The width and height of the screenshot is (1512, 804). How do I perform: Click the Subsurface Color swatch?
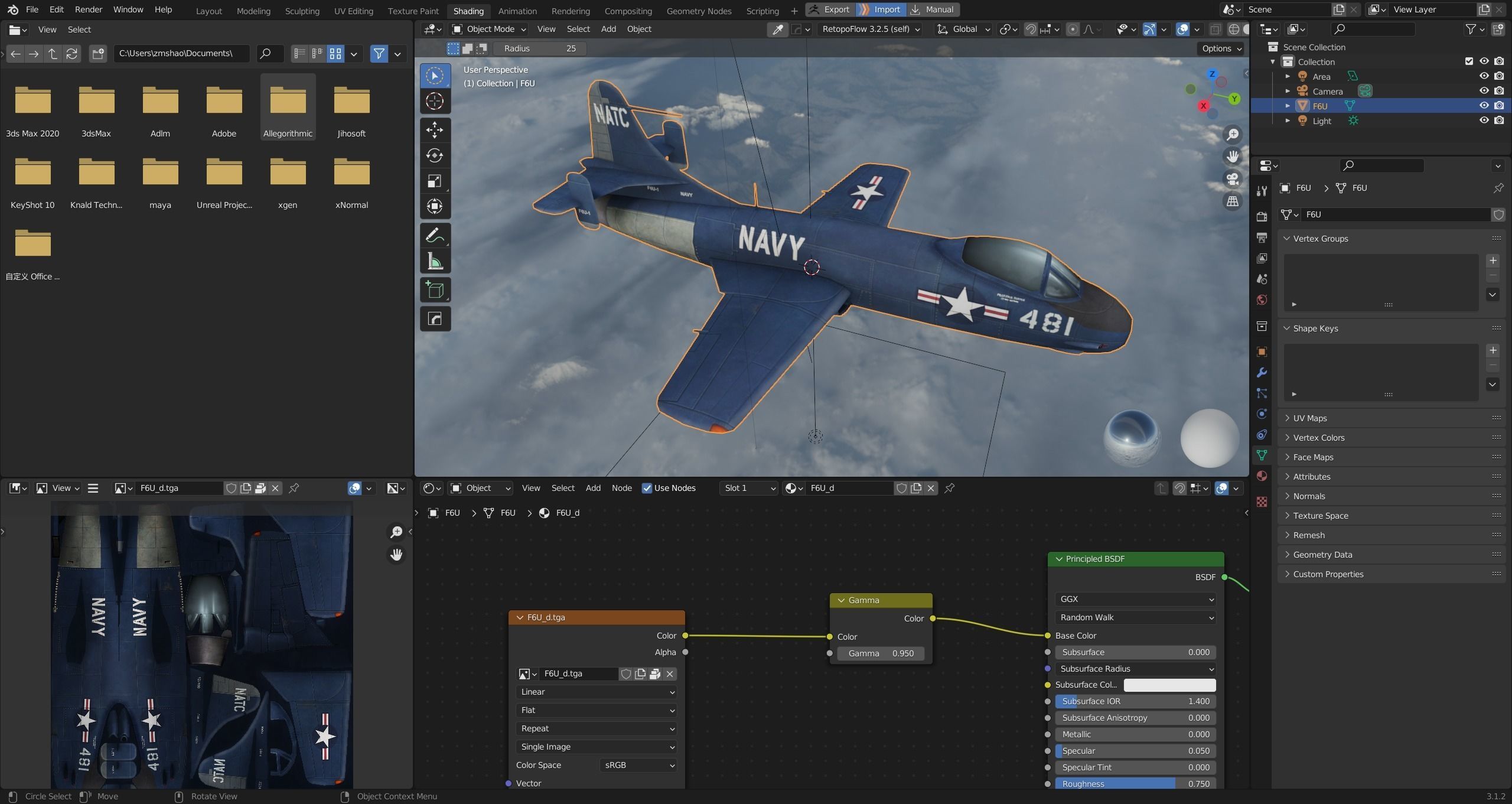click(x=1169, y=685)
